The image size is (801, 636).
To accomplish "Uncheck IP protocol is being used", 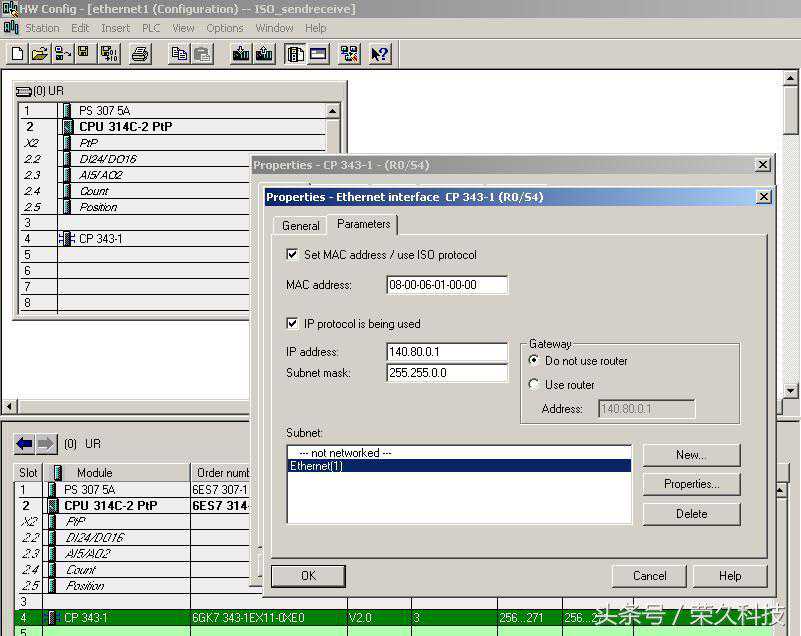I will point(292,324).
